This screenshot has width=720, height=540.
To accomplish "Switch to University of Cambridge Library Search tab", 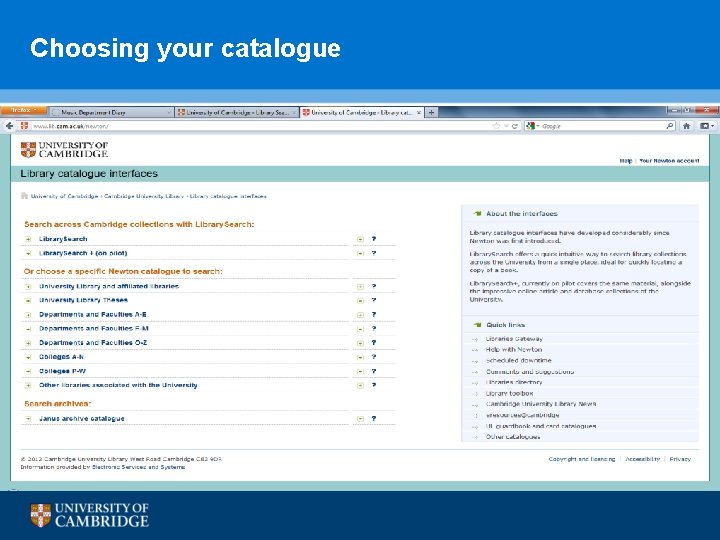I will pos(237,112).
